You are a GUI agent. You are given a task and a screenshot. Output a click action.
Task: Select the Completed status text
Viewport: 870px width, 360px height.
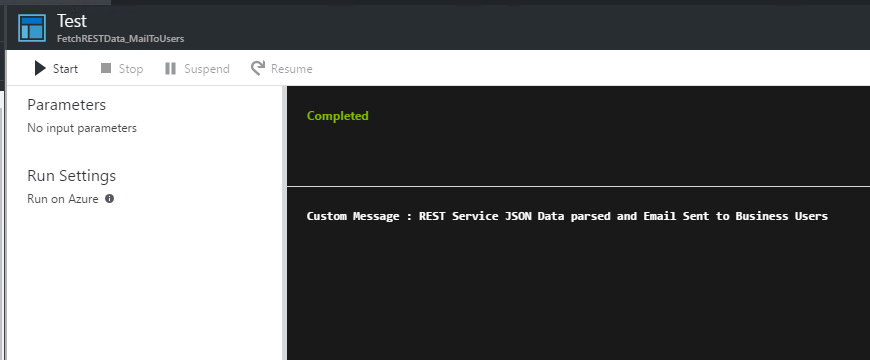point(337,116)
